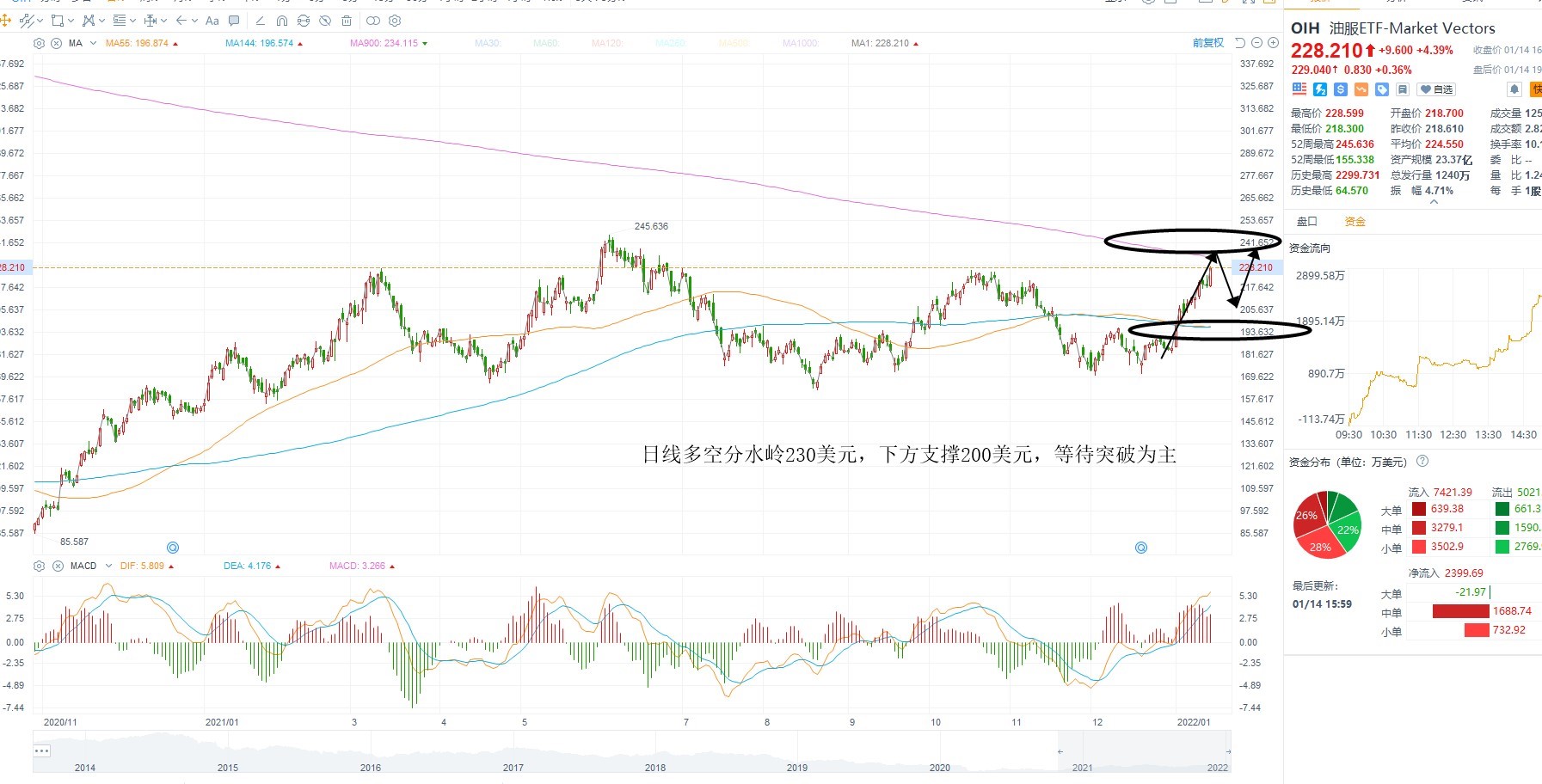Add to watchlist via 自选 button

click(1436, 89)
